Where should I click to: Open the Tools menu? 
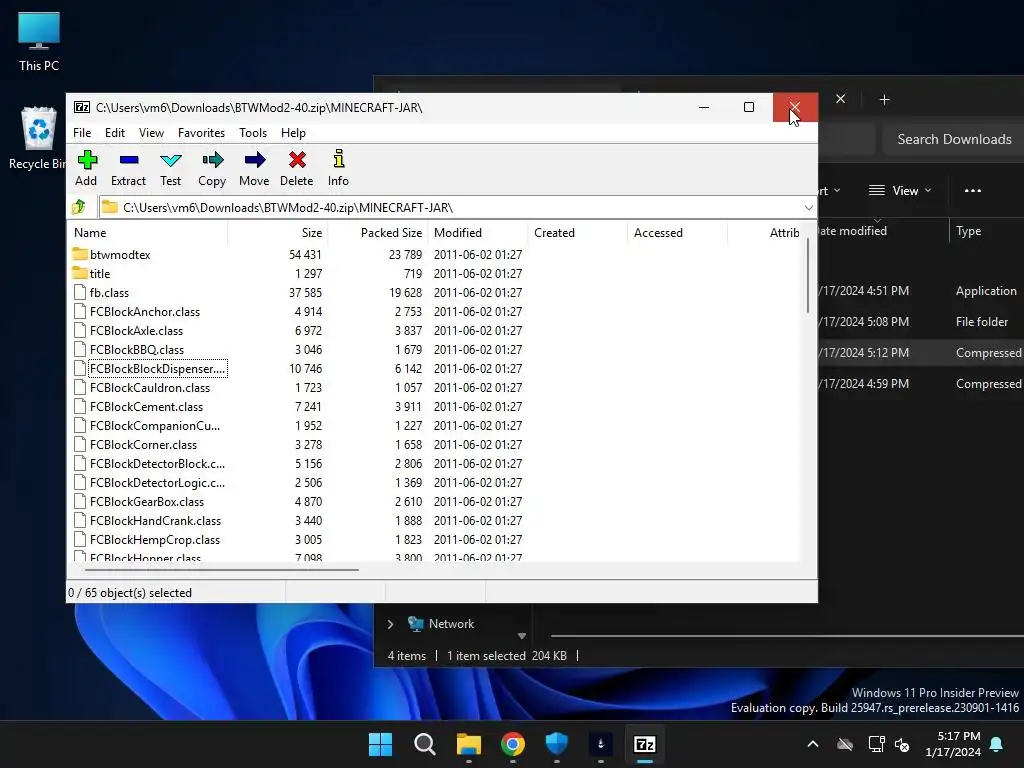[x=253, y=133]
